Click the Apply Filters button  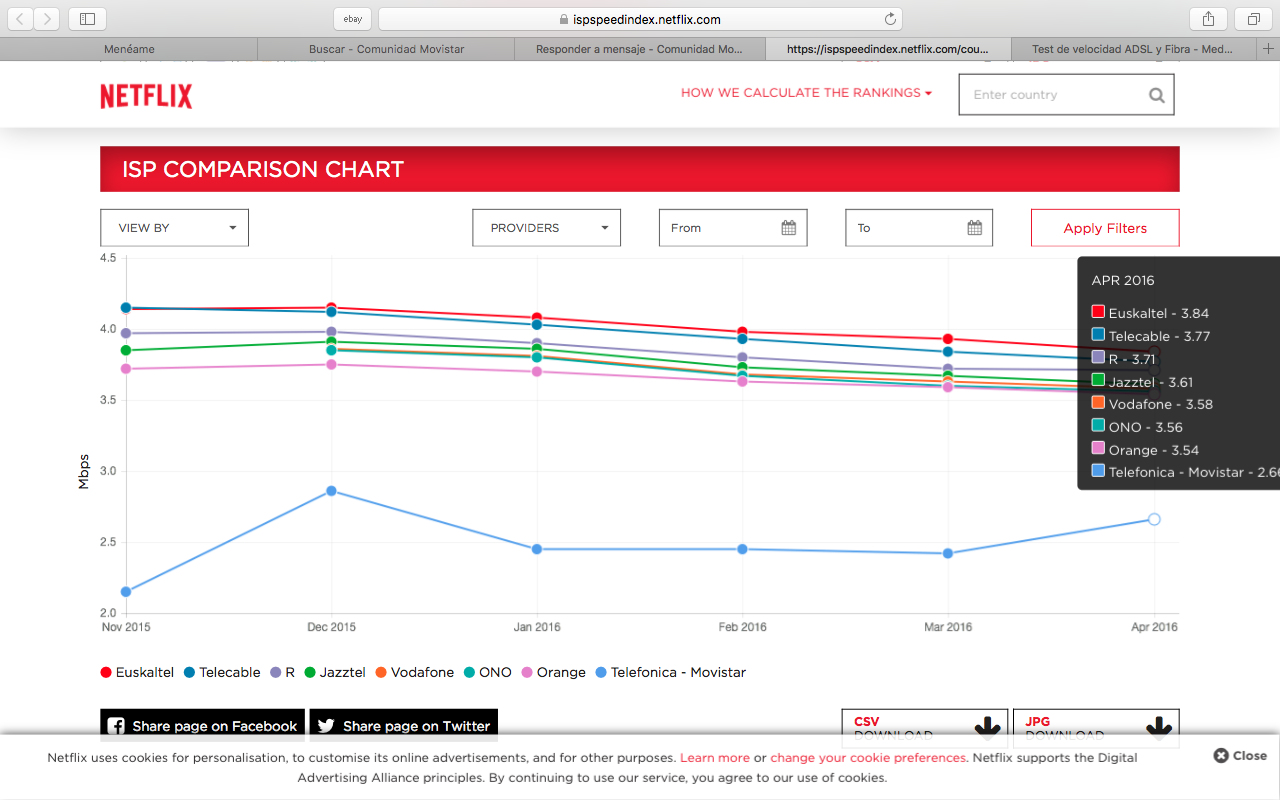[1105, 228]
